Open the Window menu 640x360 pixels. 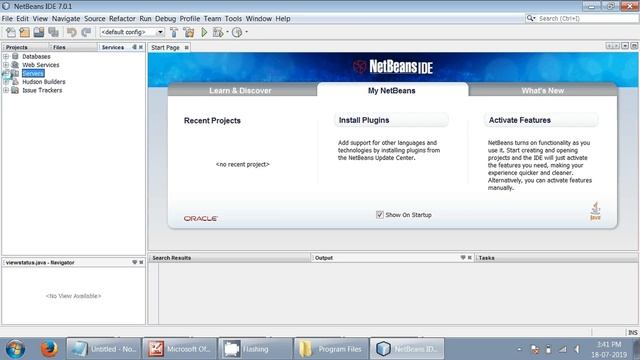coord(258,19)
